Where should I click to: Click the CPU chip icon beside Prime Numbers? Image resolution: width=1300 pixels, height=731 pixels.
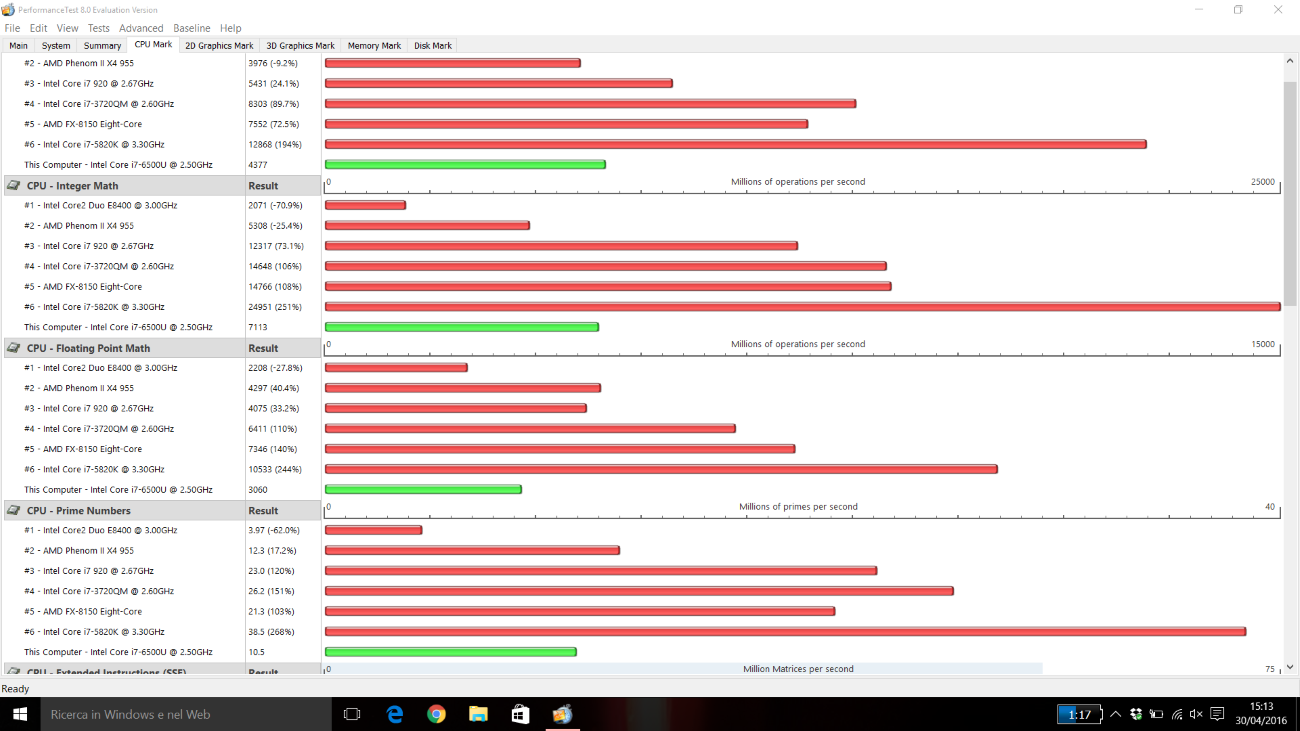click(x=14, y=511)
